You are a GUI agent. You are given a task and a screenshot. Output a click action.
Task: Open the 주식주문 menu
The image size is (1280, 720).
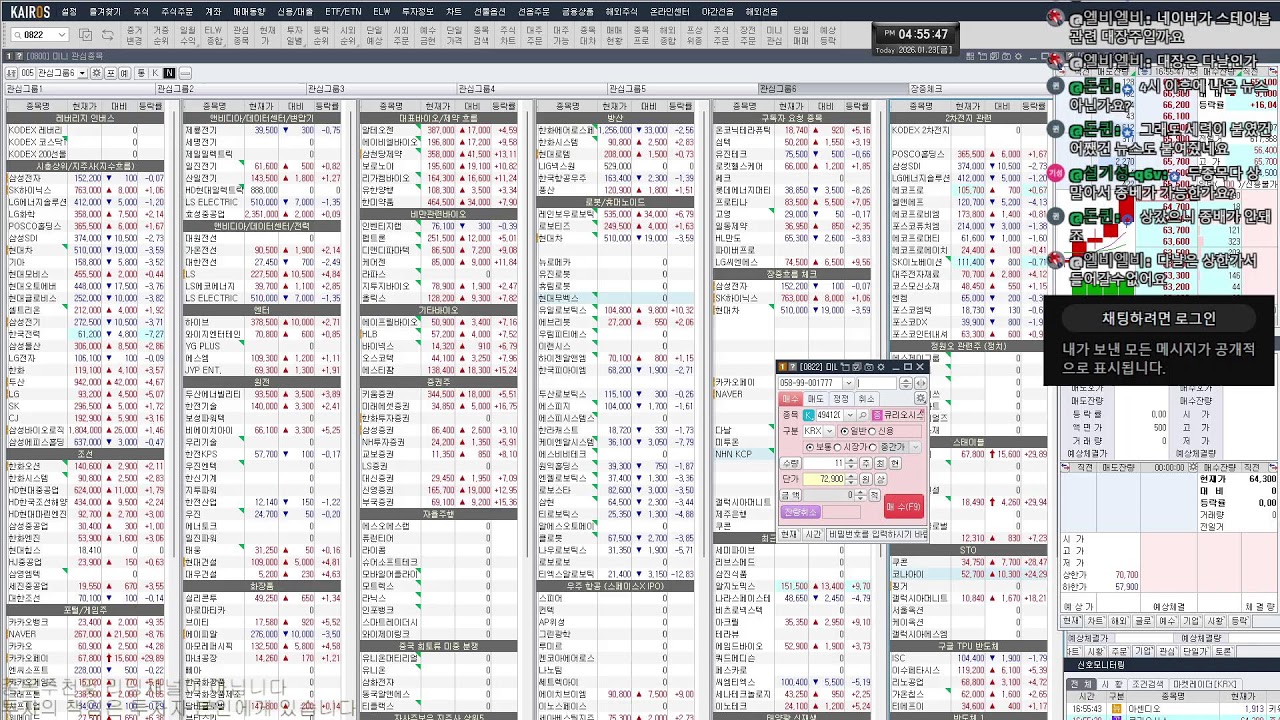tap(177, 11)
